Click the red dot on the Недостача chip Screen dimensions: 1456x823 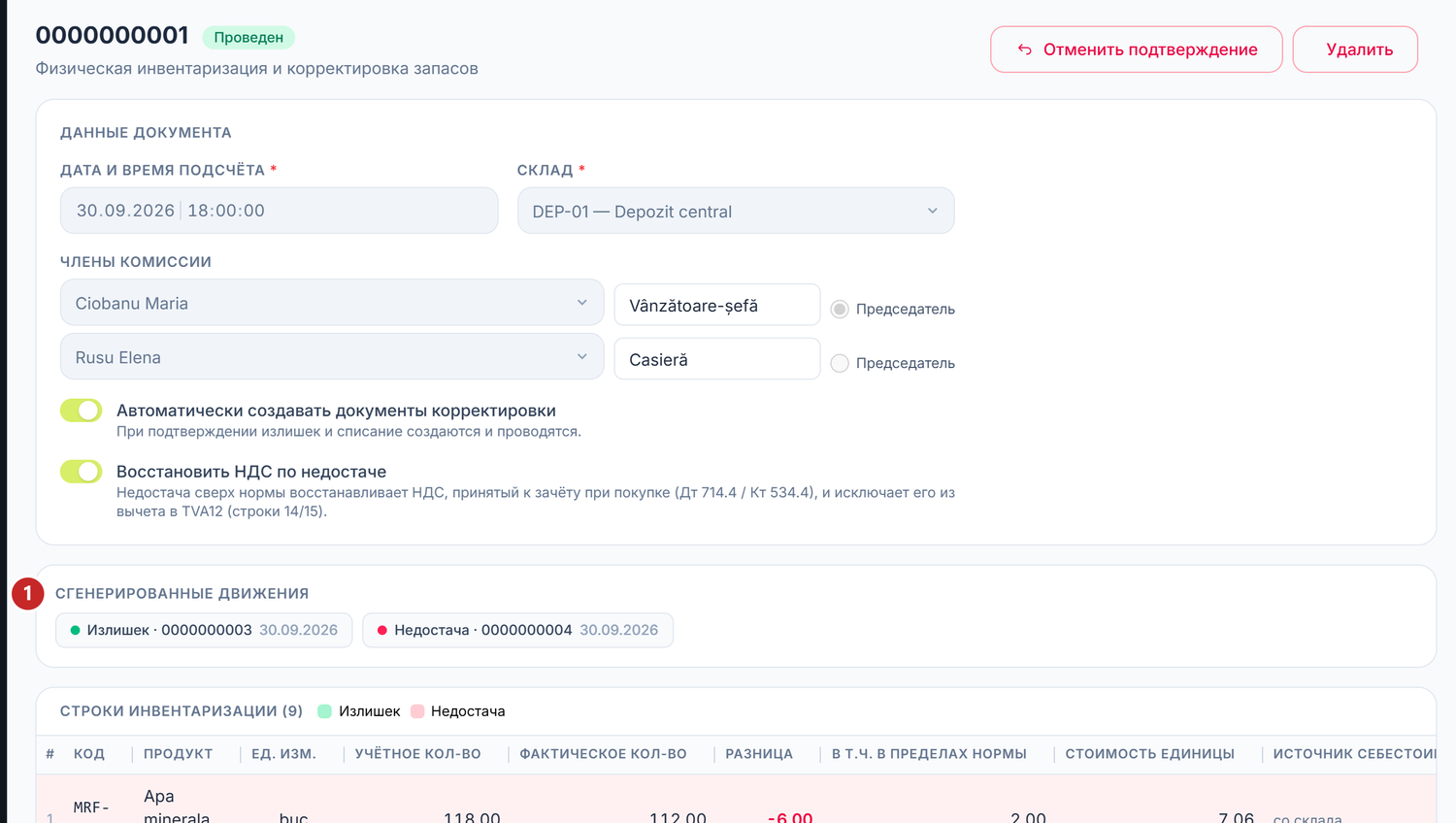point(382,631)
